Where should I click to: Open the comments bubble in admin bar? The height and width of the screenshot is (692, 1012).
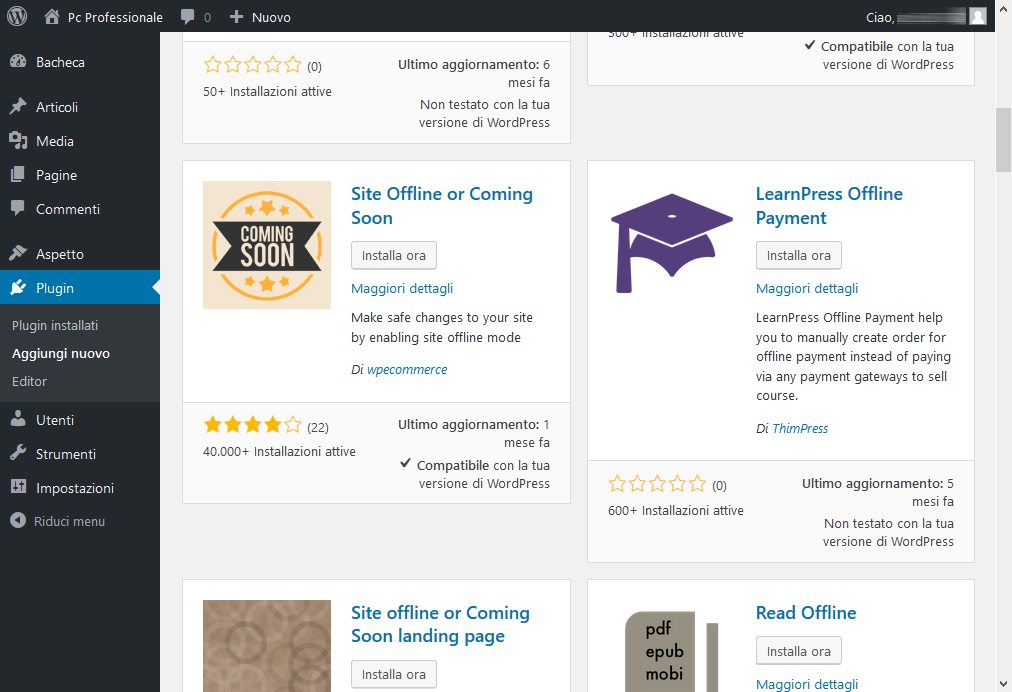point(195,17)
